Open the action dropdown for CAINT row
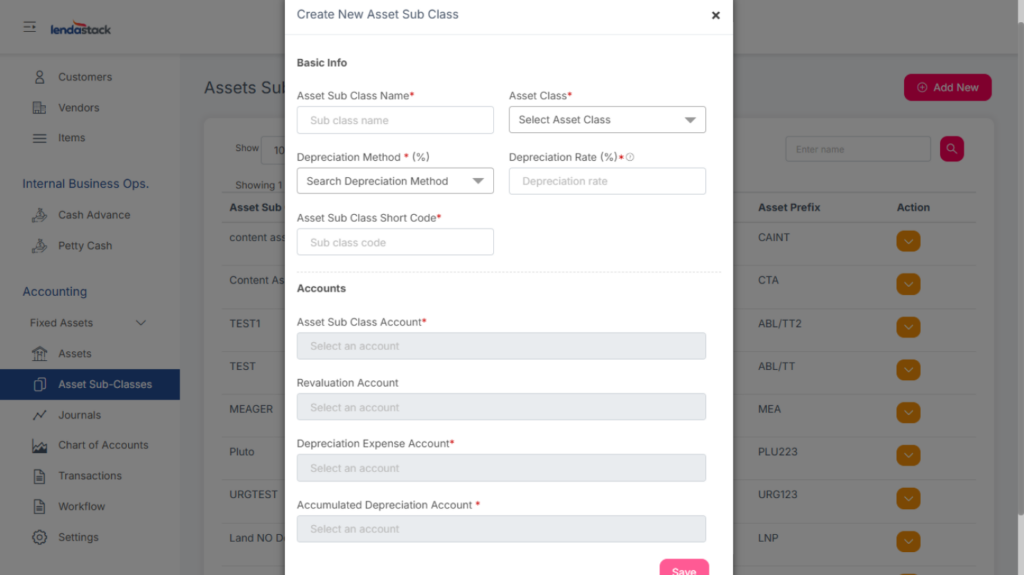The image size is (1024, 575). [x=908, y=241]
